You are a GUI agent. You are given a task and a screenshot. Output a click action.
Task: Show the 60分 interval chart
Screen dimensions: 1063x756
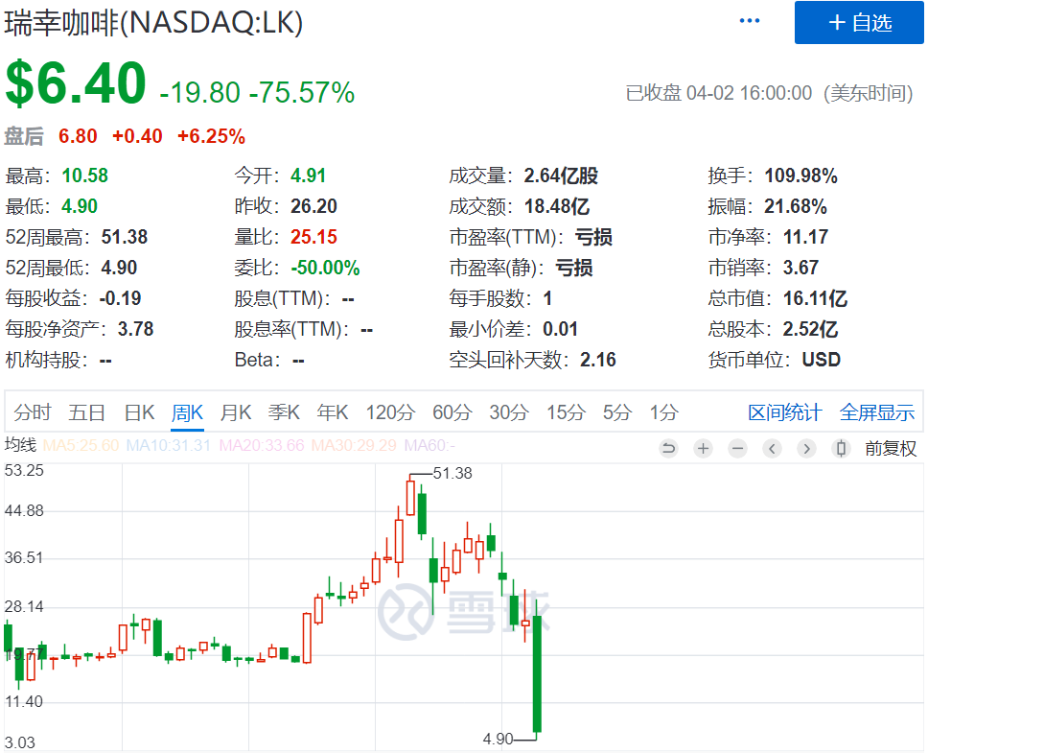click(x=452, y=412)
